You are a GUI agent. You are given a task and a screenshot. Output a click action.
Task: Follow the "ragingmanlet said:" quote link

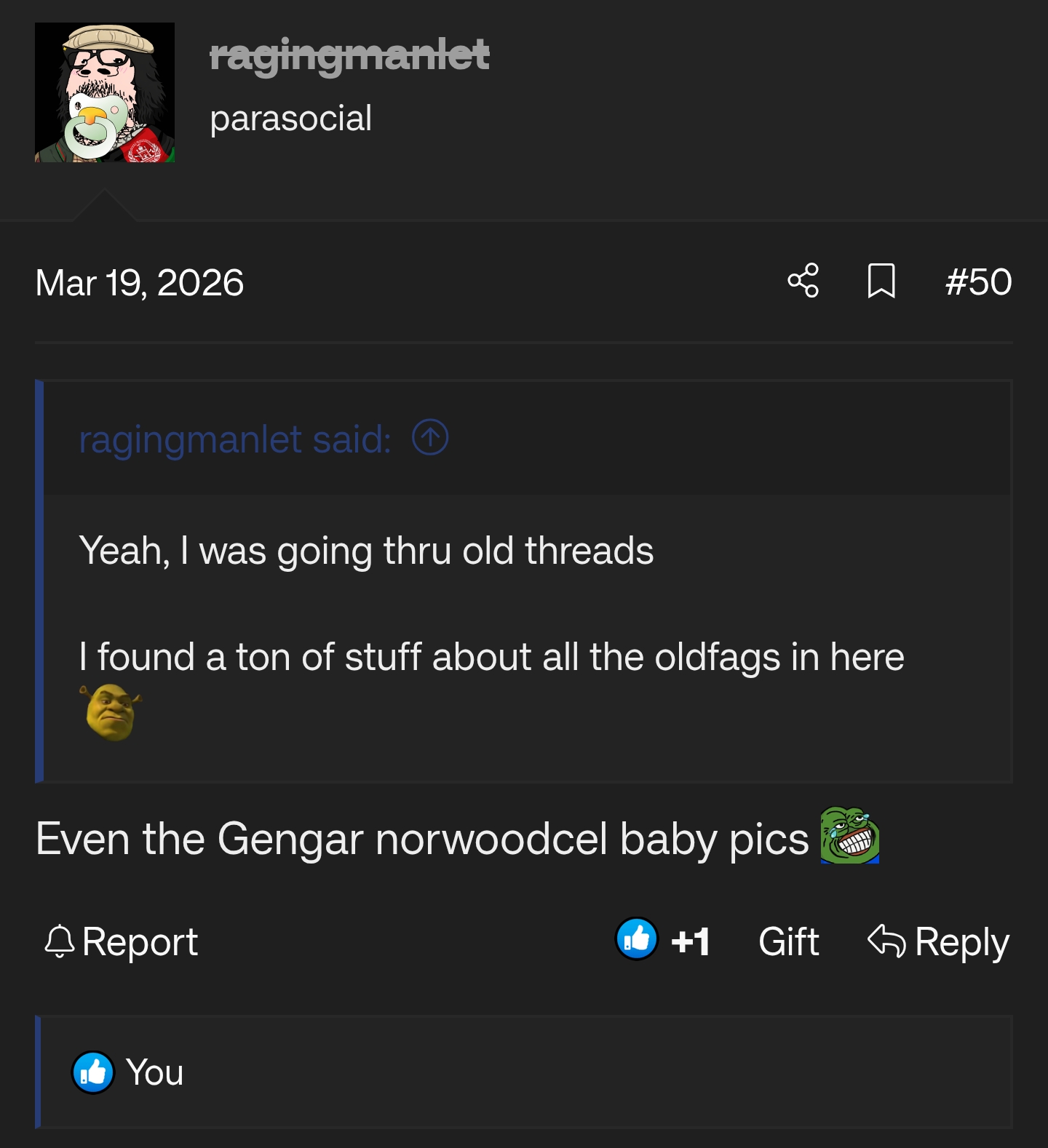pos(235,439)
